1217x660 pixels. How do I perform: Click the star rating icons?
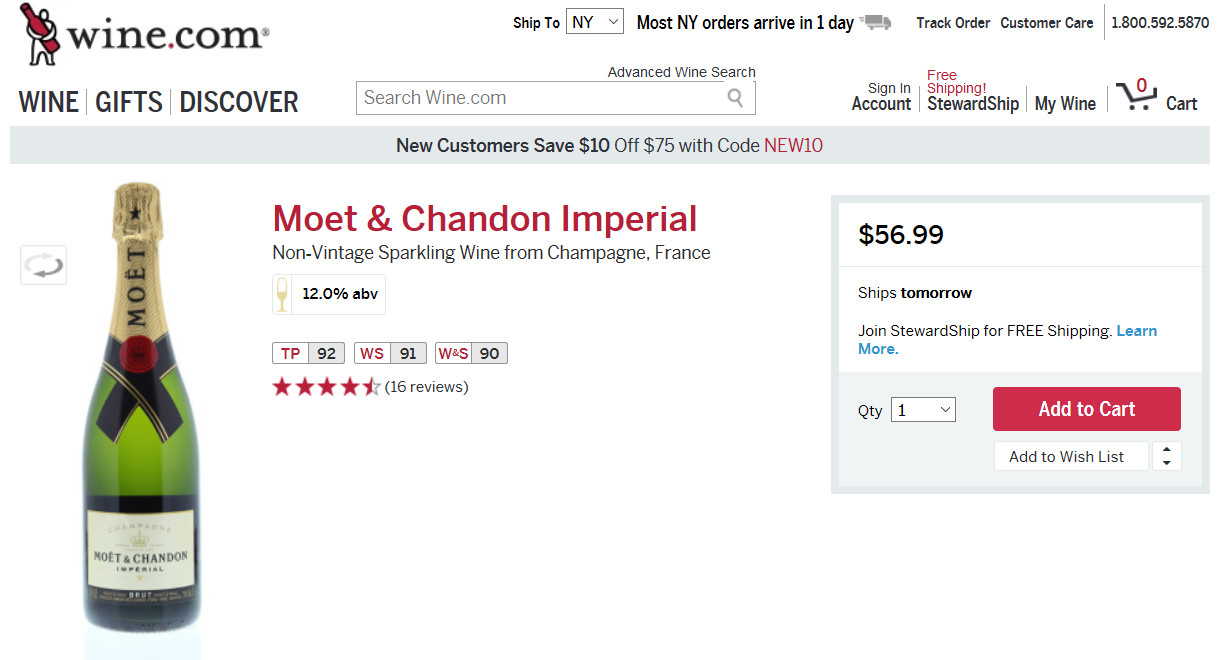click(326, 387)
